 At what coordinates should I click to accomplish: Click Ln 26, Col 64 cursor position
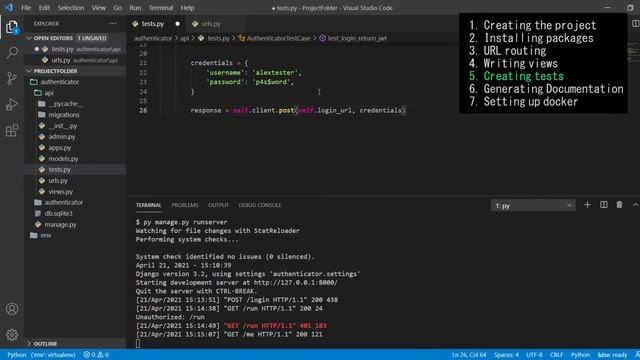coord(469,355)
